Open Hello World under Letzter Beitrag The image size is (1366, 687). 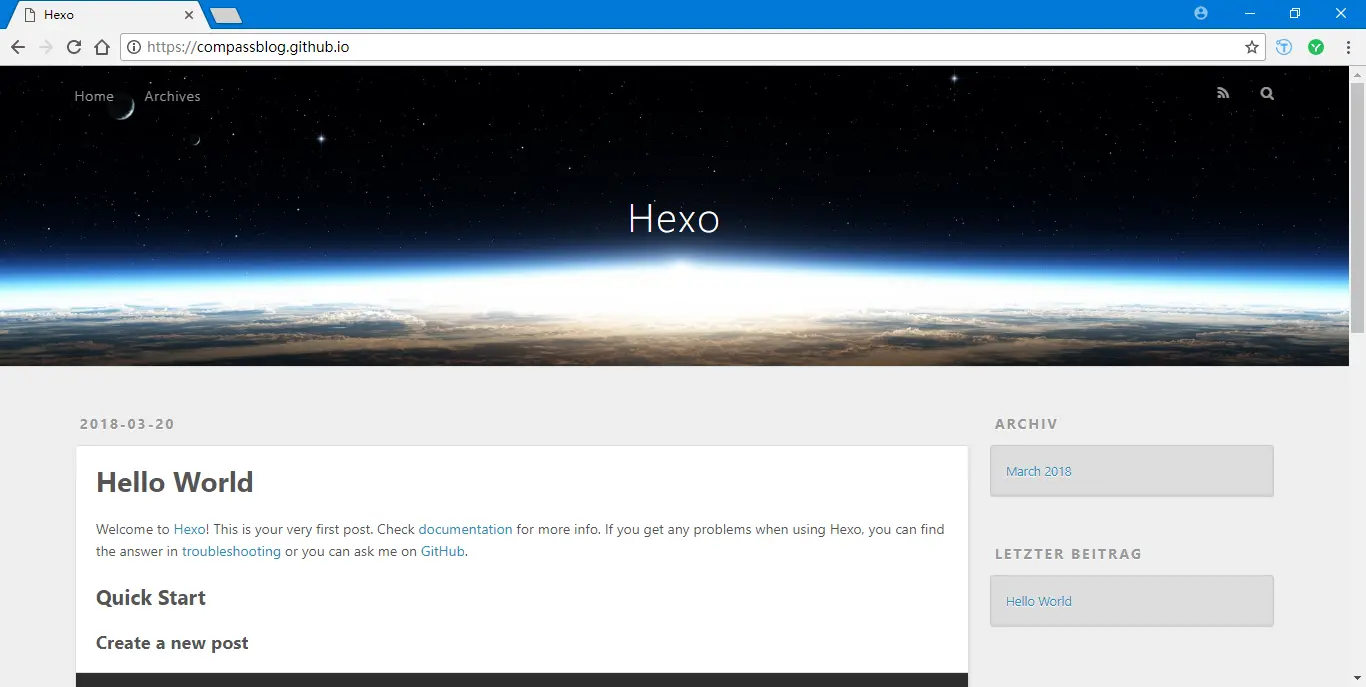[x=1038, y=601]
